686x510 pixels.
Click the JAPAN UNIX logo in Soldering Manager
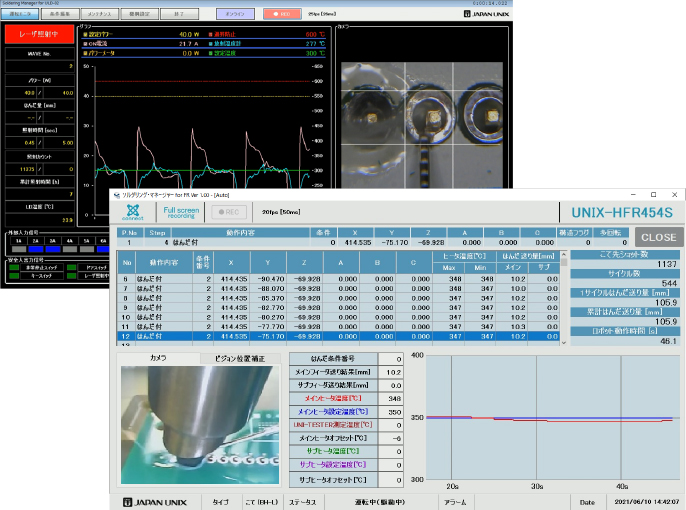pos(486,14)
